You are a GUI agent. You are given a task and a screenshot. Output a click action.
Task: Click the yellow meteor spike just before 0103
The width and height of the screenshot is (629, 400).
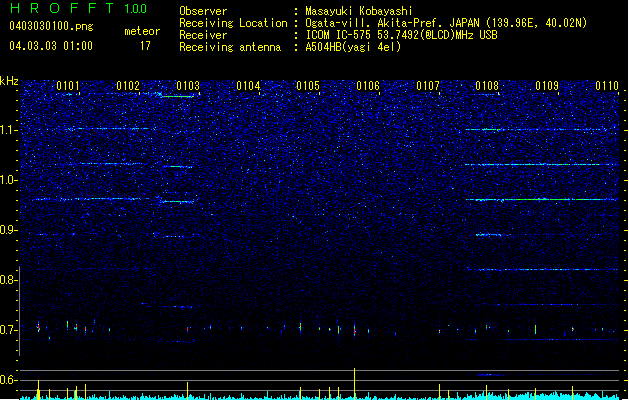(187, 390)
